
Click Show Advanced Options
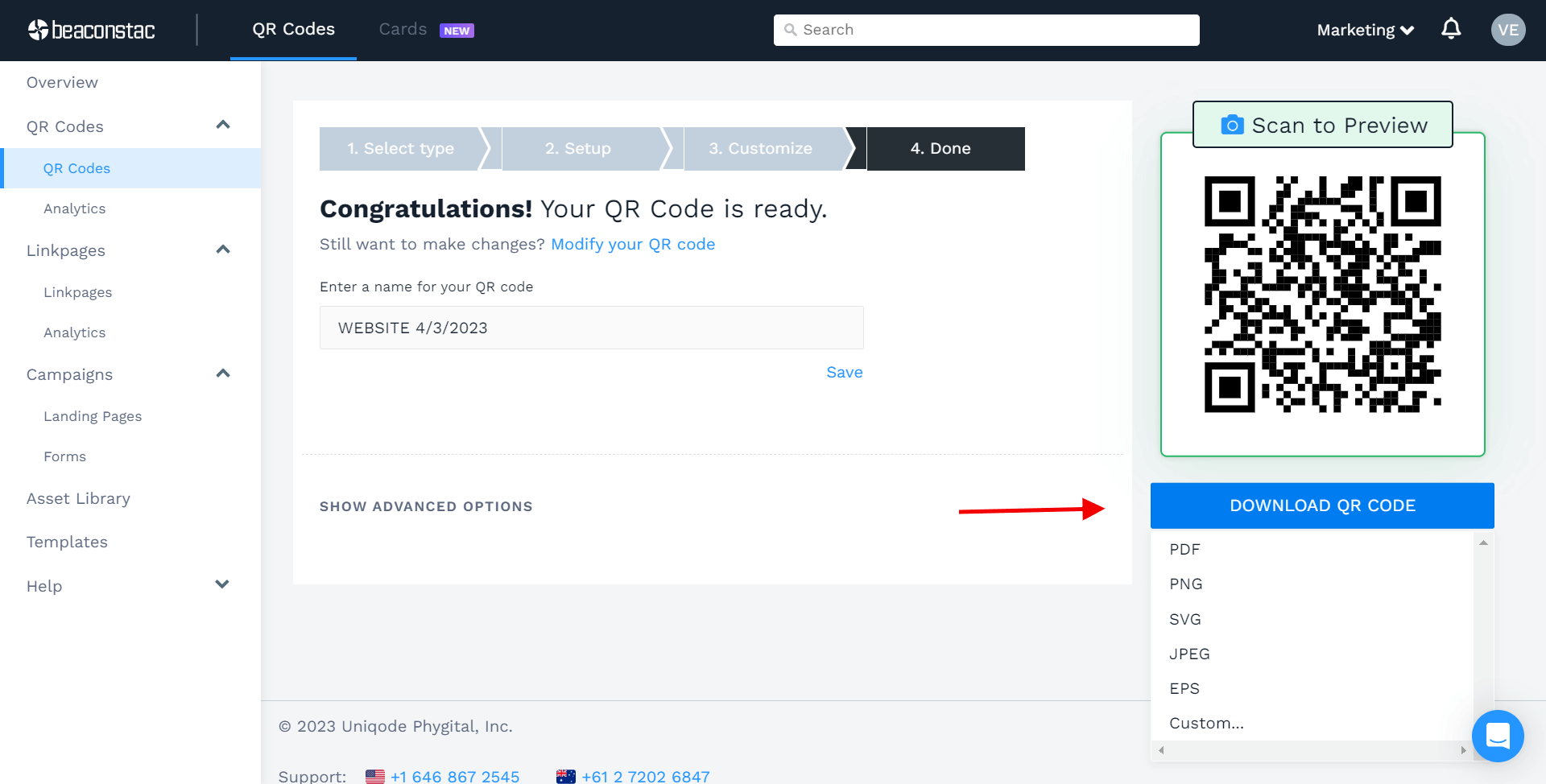(x=426, y=505)
